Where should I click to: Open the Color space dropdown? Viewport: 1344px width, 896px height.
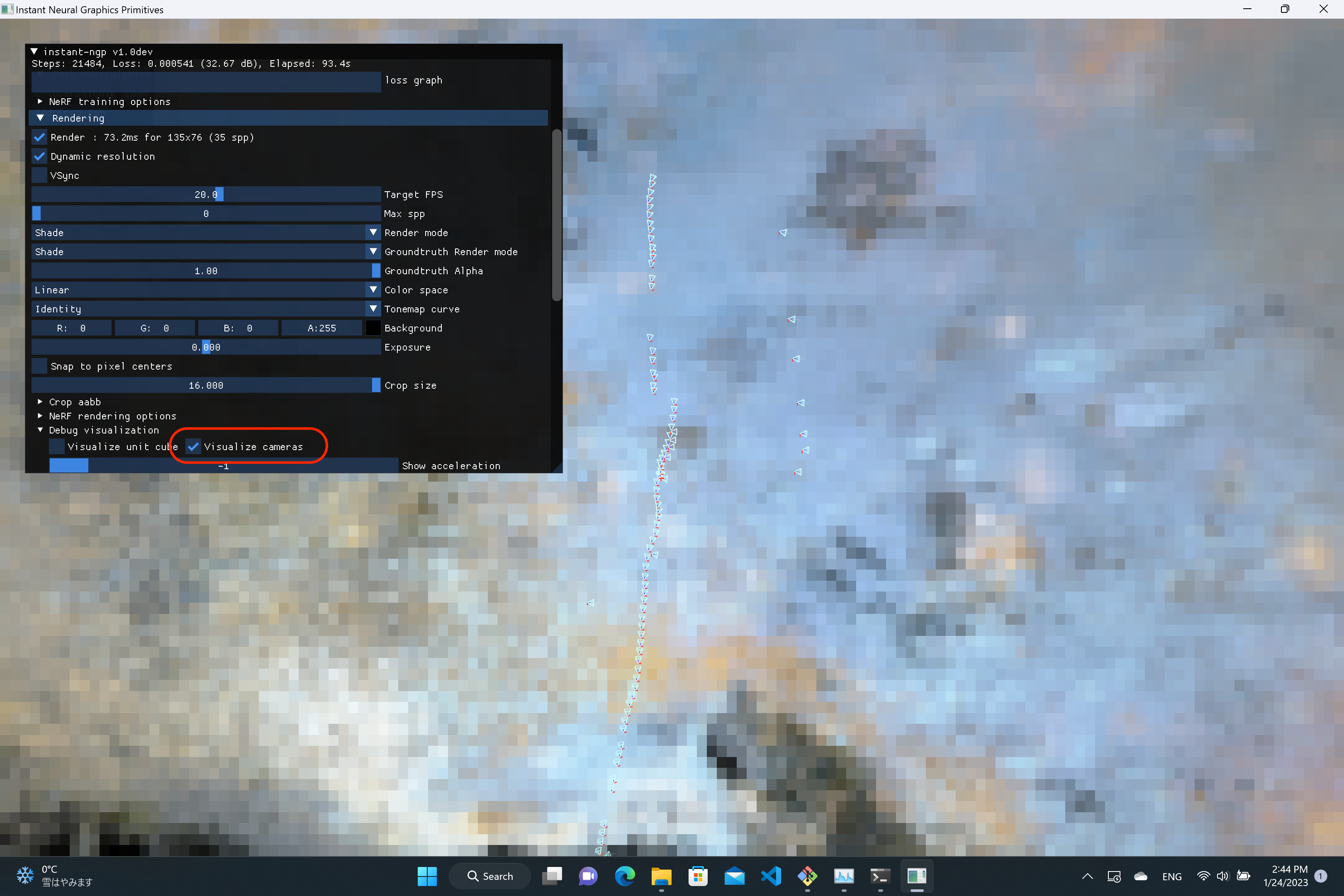click(x=373, y=290)
